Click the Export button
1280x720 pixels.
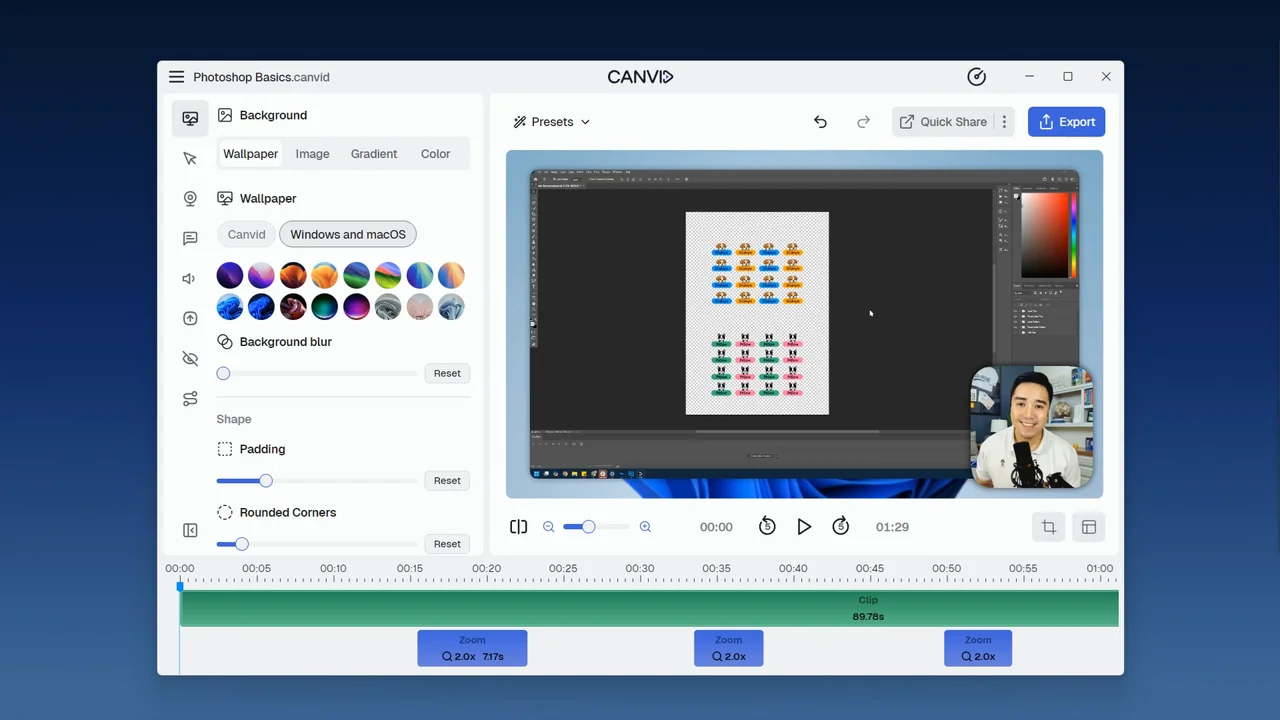[x=1066, y=121]
